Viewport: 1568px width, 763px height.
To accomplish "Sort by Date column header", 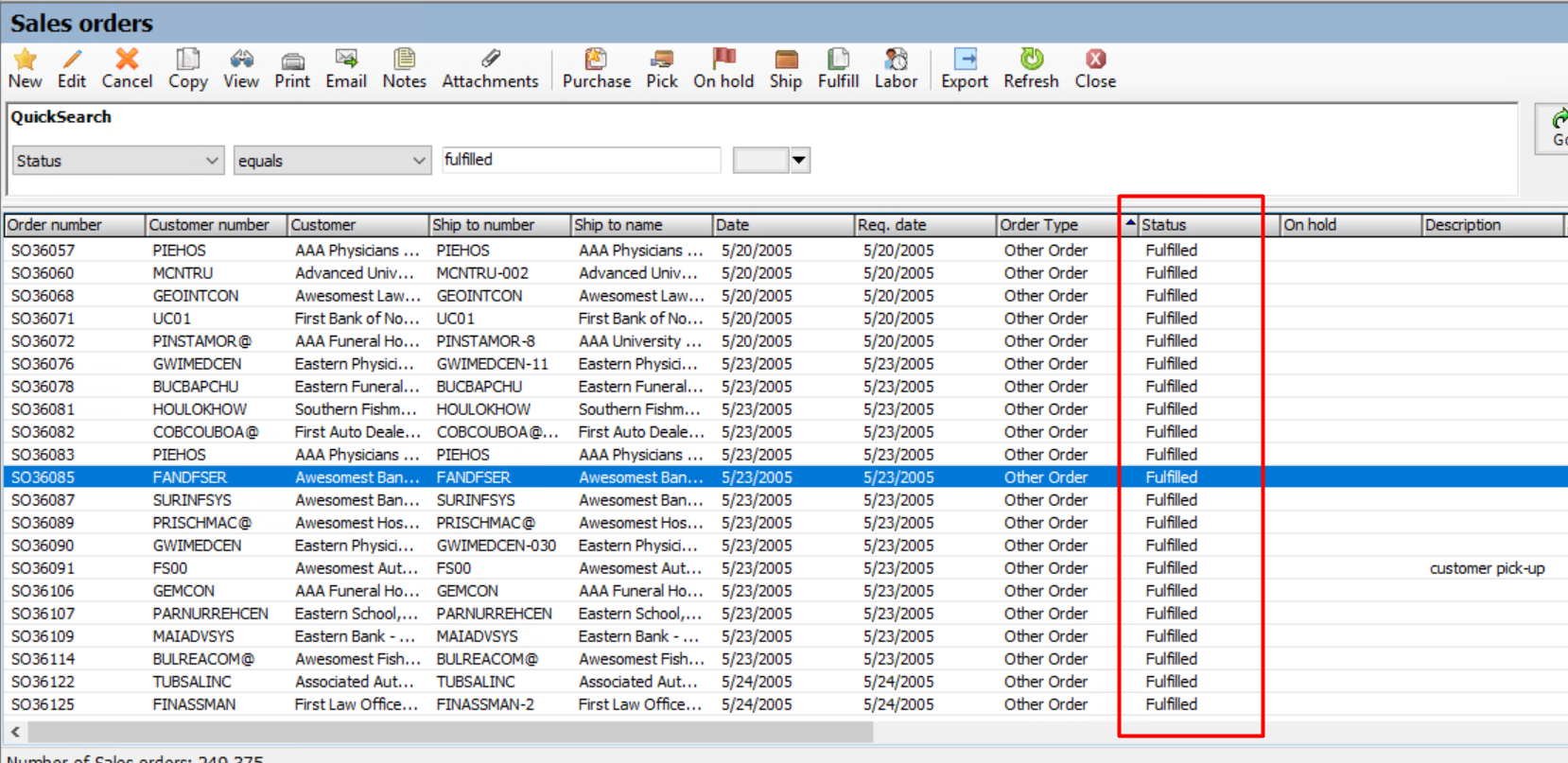I will tap(783, 225).
